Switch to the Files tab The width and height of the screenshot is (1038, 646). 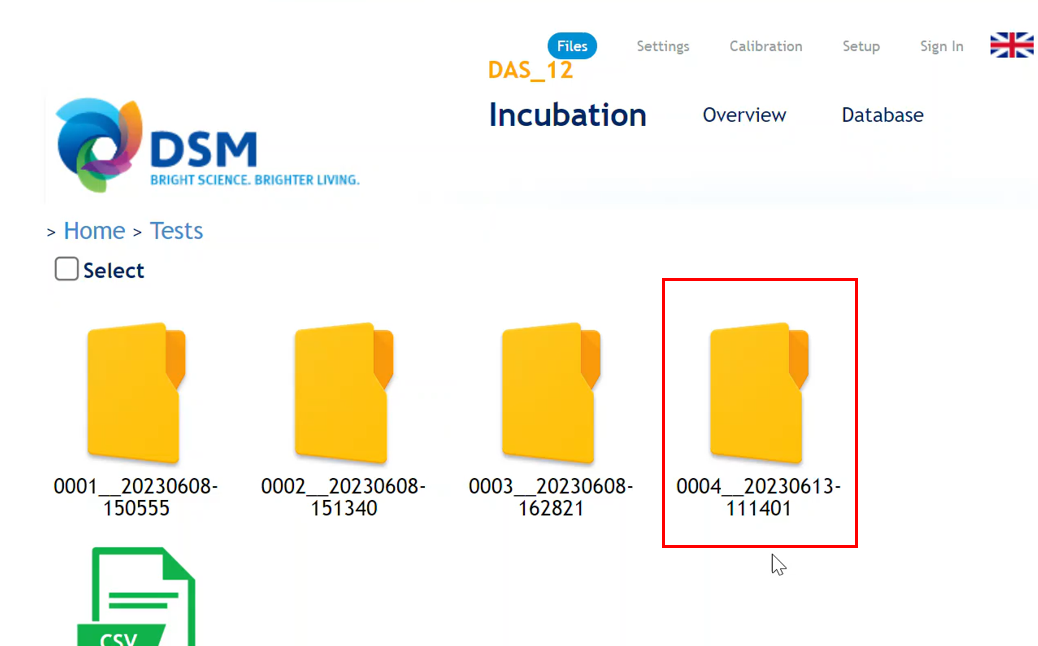tap(572, 46)
